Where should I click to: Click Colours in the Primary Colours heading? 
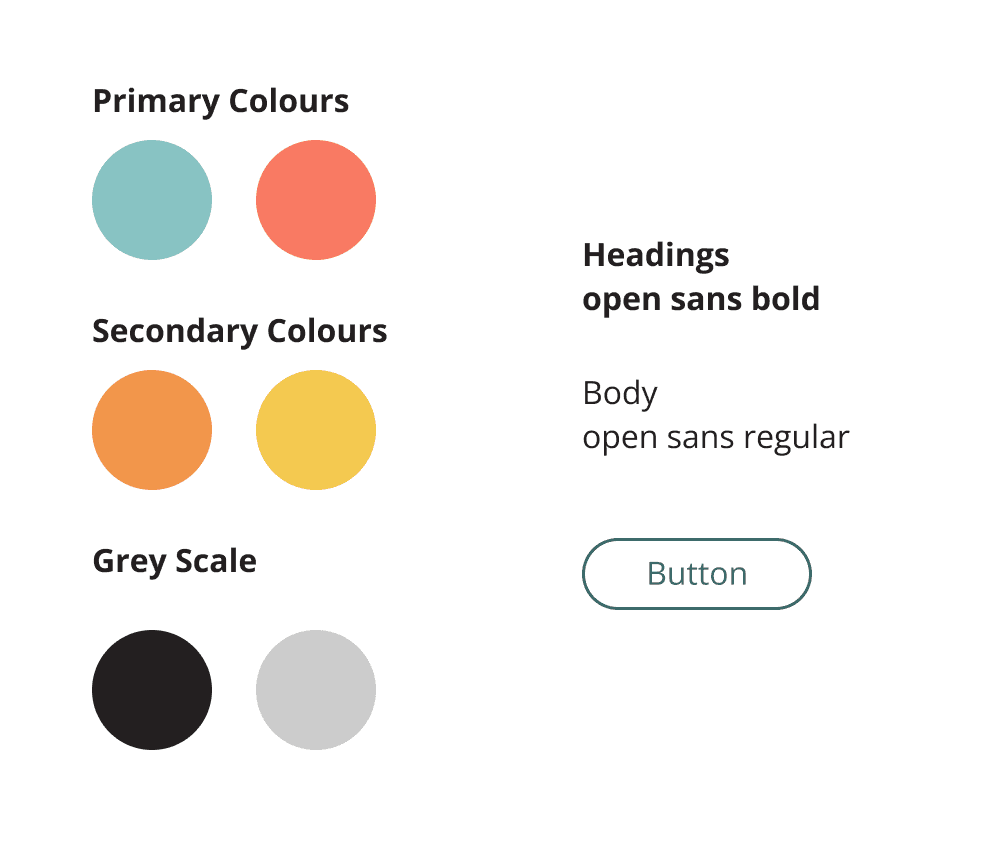point(289,101)
